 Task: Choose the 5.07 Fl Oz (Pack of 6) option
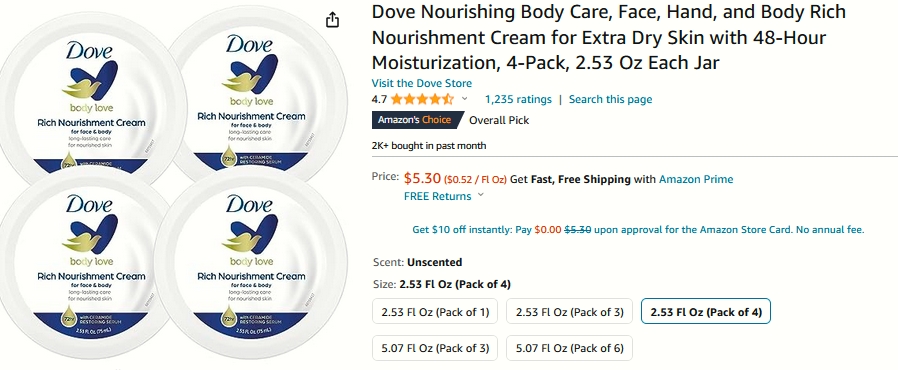[569, 348]
